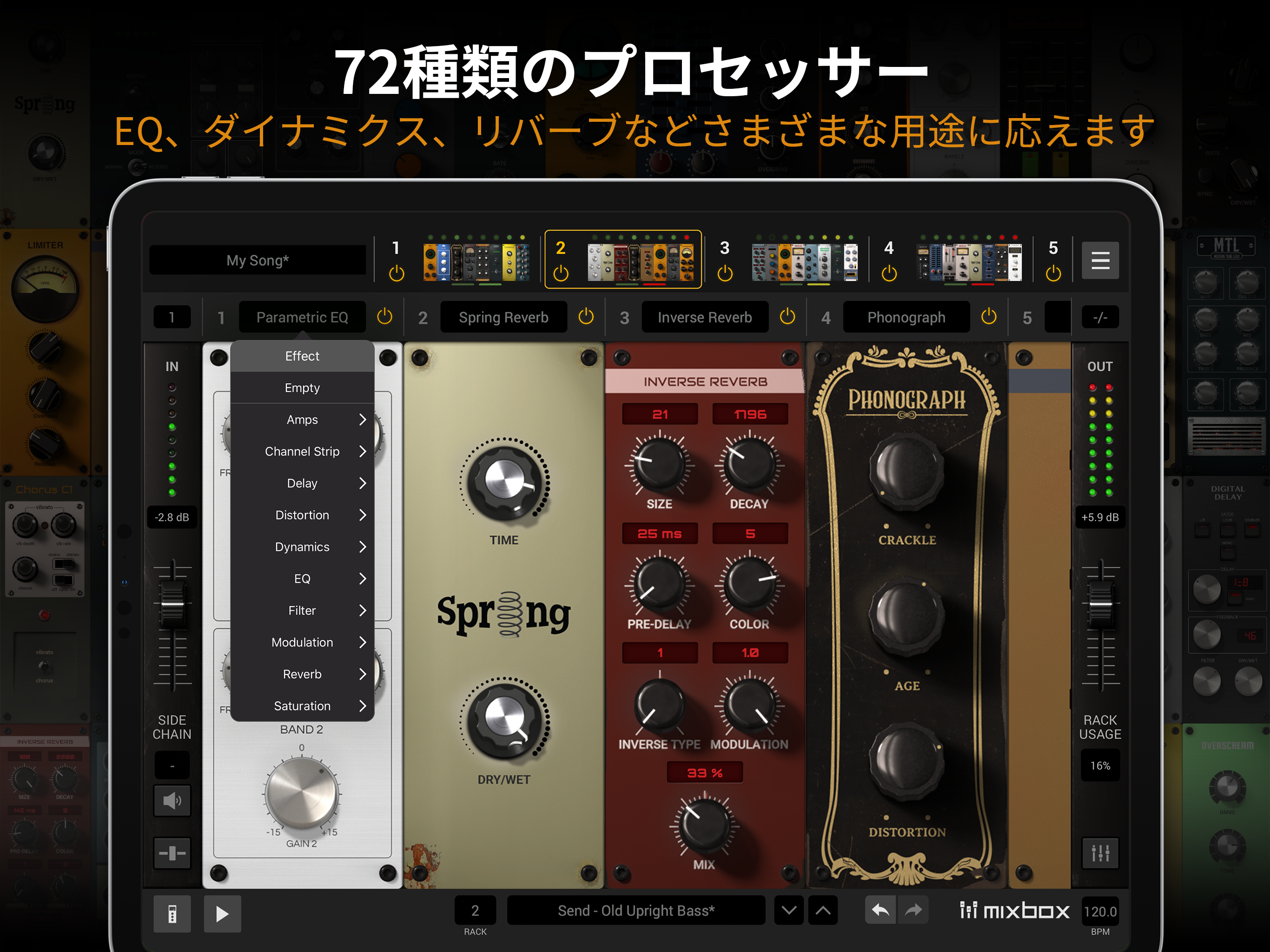Click the sidechain source field under Side Chain

click(x=172, y=766)
